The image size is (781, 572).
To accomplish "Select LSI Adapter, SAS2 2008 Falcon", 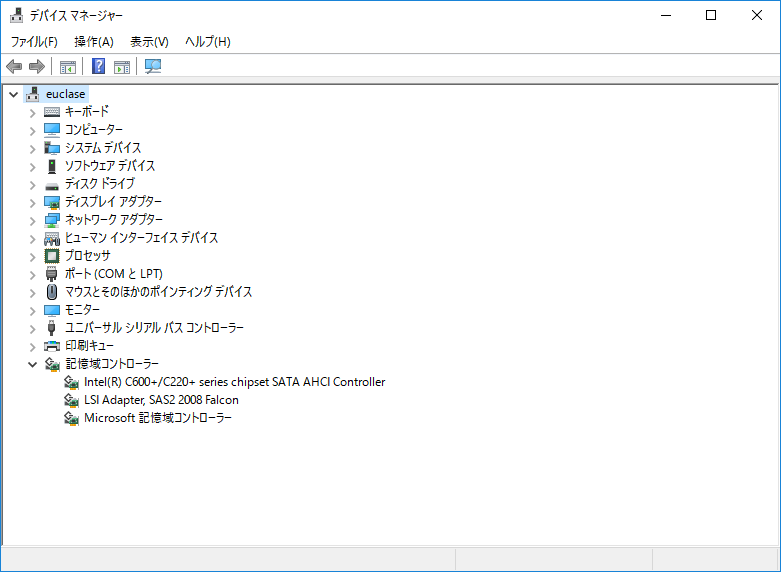I will point(161,400).
